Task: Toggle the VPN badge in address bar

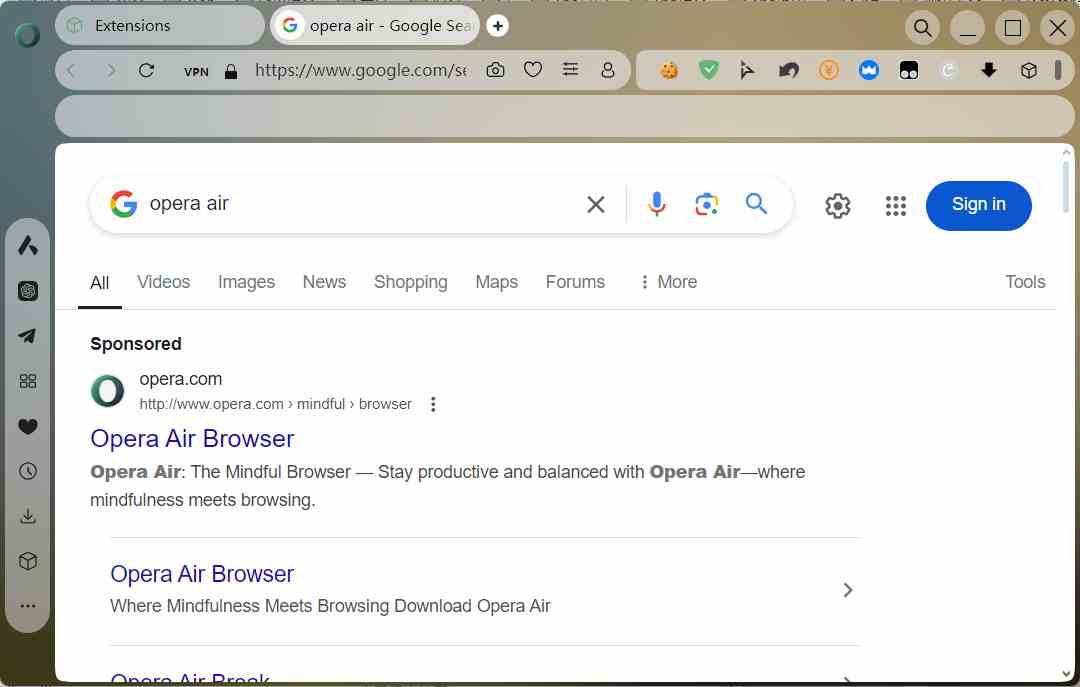Action: point(196,72)
